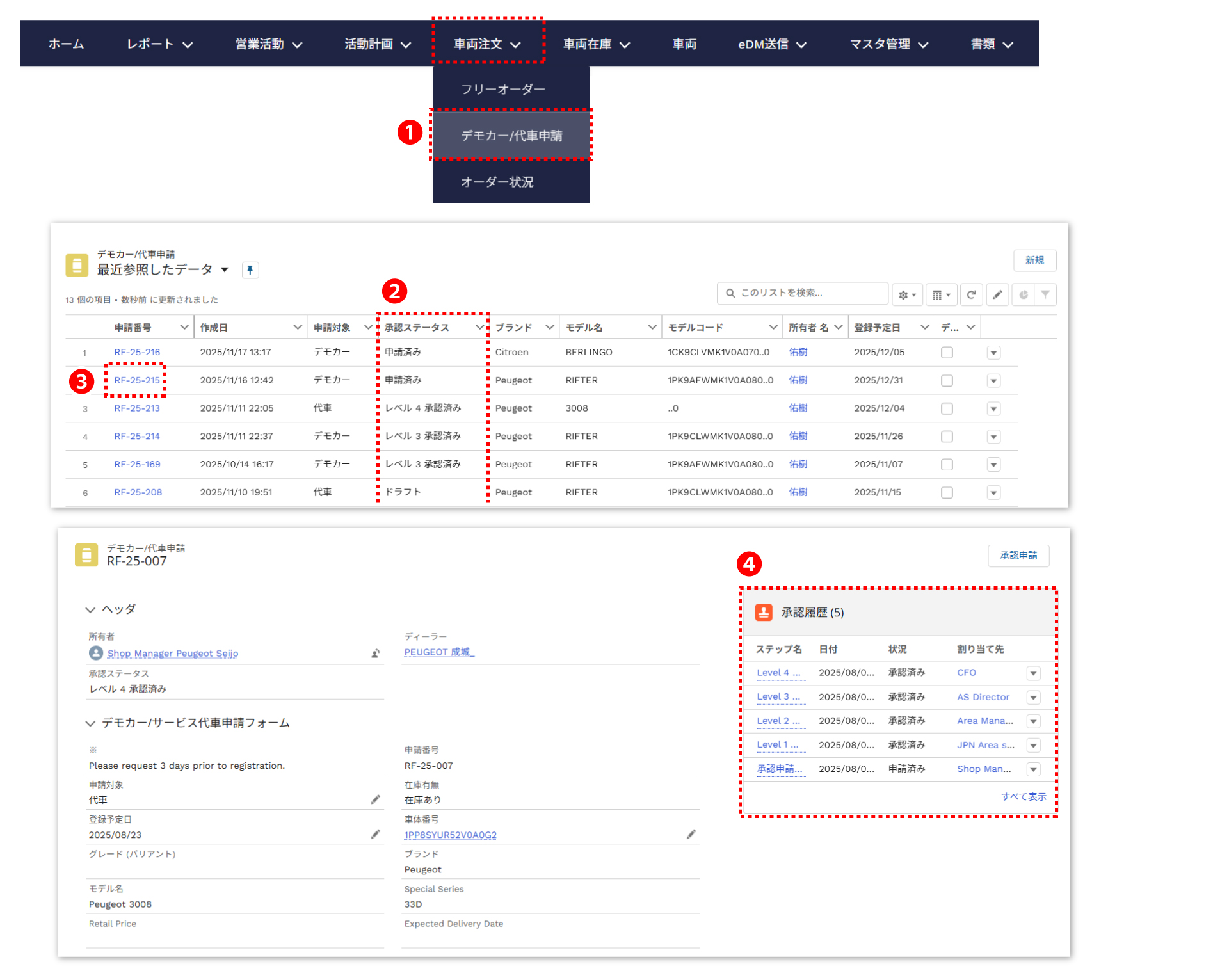1229x980 pixels.
Task: Select デモカー/代車申請 menu entry
Action: pos(511,136)
